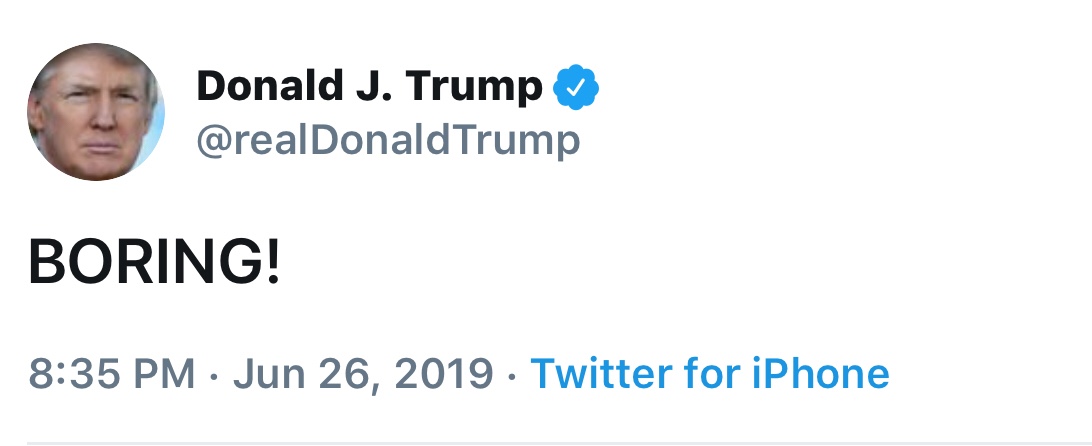Click the Jun 26, 2019 date
1092x446 pixels.
tap(363, 374)
